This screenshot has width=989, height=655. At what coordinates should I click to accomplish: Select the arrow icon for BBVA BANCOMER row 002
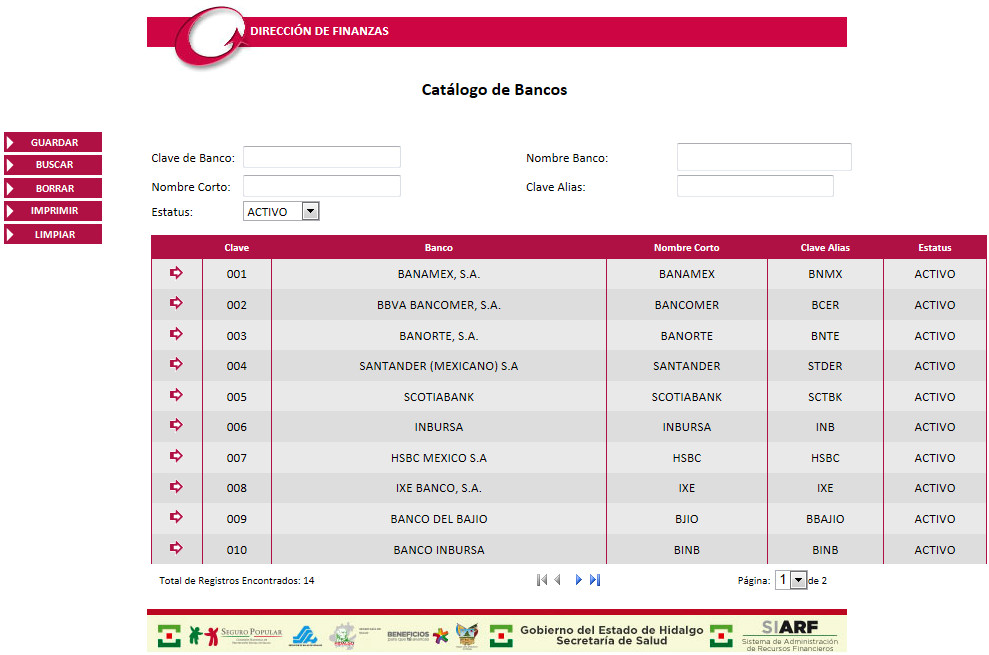(x=176, y=303)
